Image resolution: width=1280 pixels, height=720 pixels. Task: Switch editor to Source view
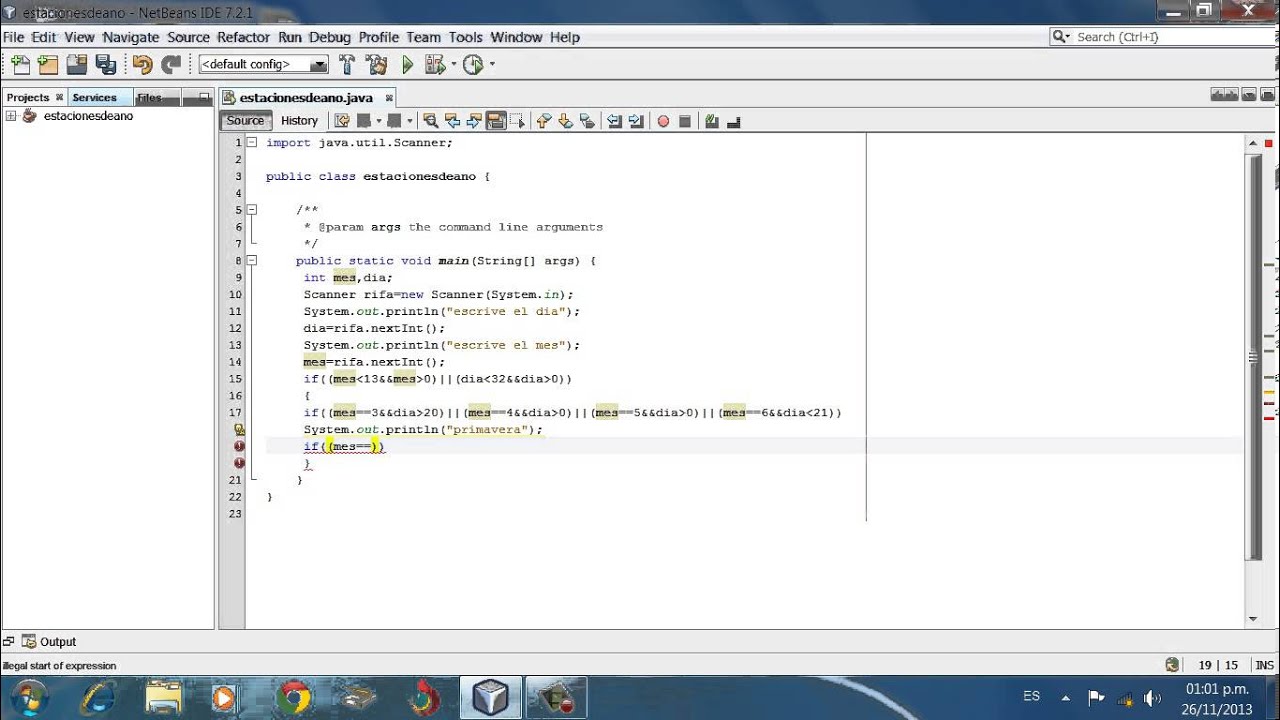point(245,120)
